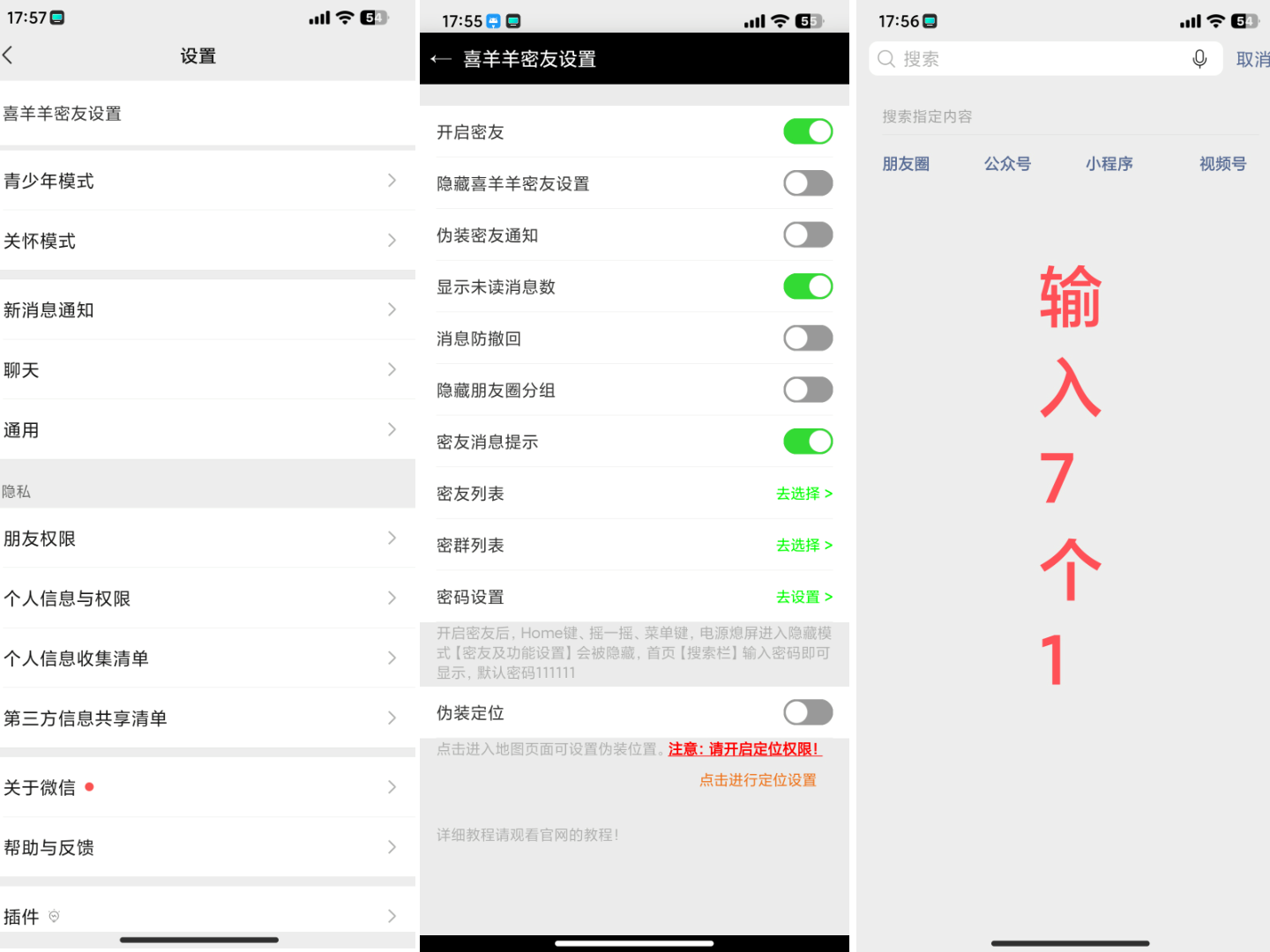Screen dimensions: 1270x952
Task: Open 个人信息收集清单 via its chevron
Action: [x=392, y=658]
